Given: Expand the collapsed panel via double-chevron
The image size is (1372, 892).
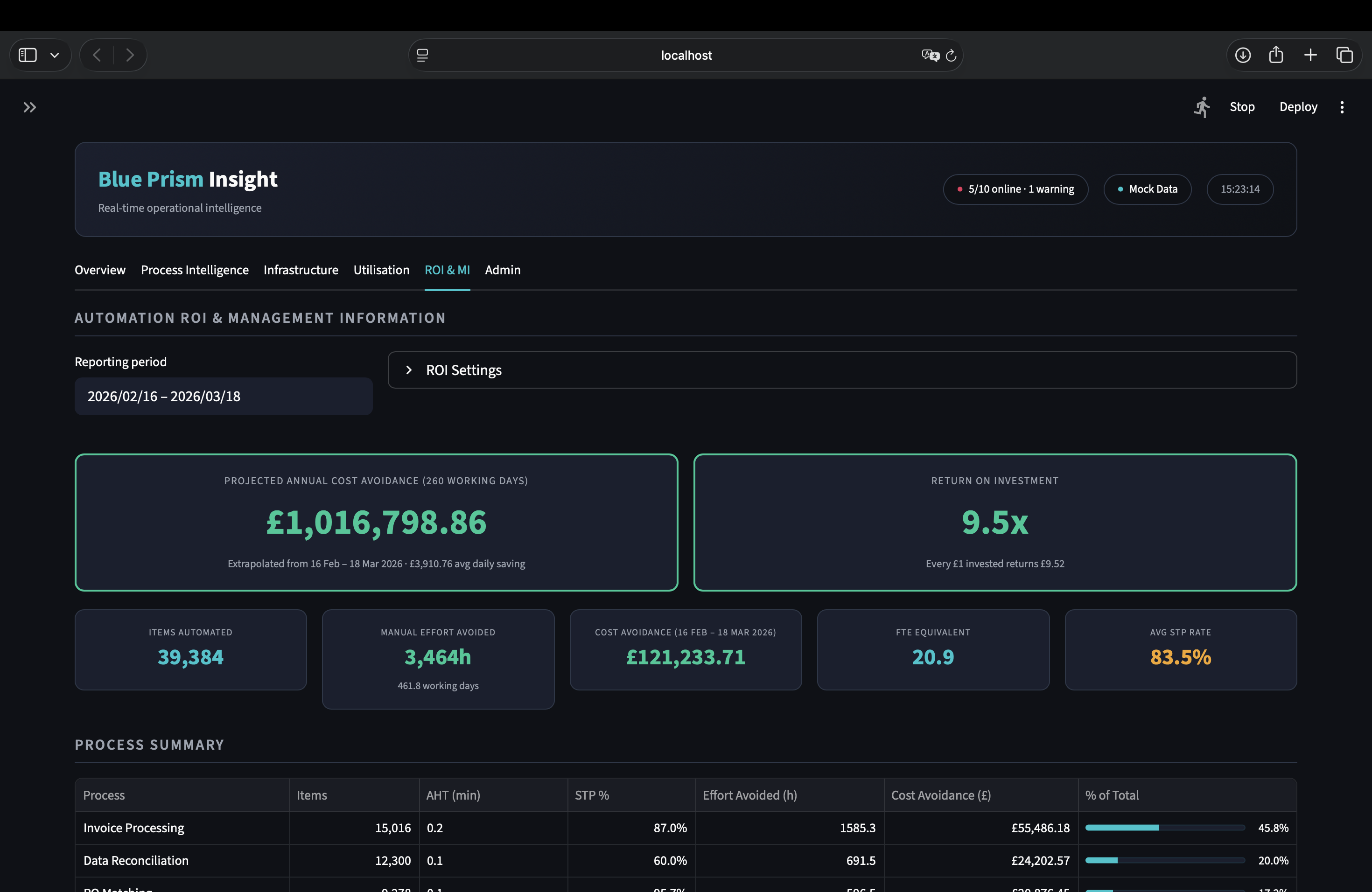Looking at the screenshot, I should pyautogui.click(x=29, y=107).
